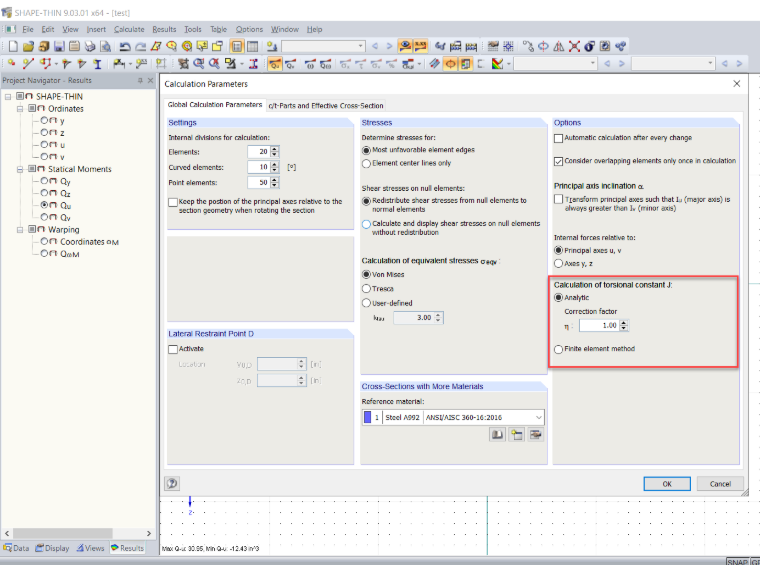Click the new Node tool icon
The image size is (760, 570).
tap(12, 63)
